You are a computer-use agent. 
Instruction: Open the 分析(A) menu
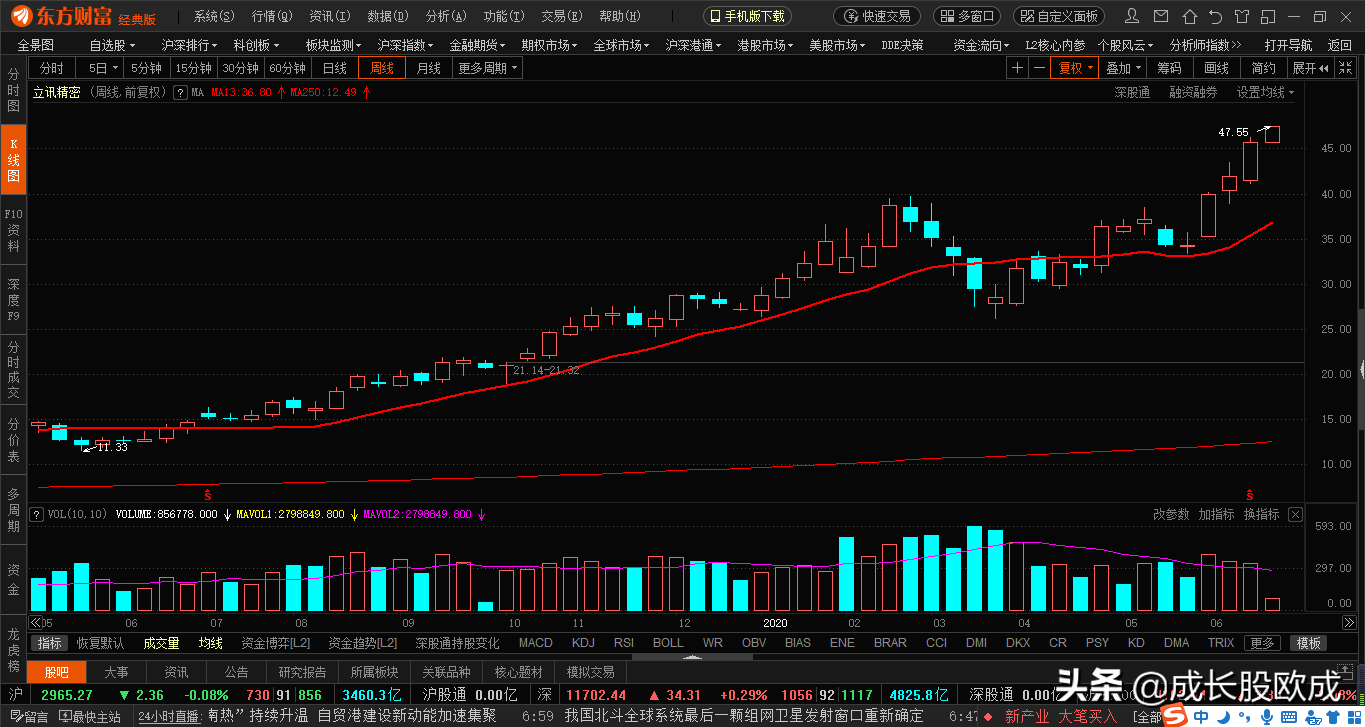[x=445, y=16]
